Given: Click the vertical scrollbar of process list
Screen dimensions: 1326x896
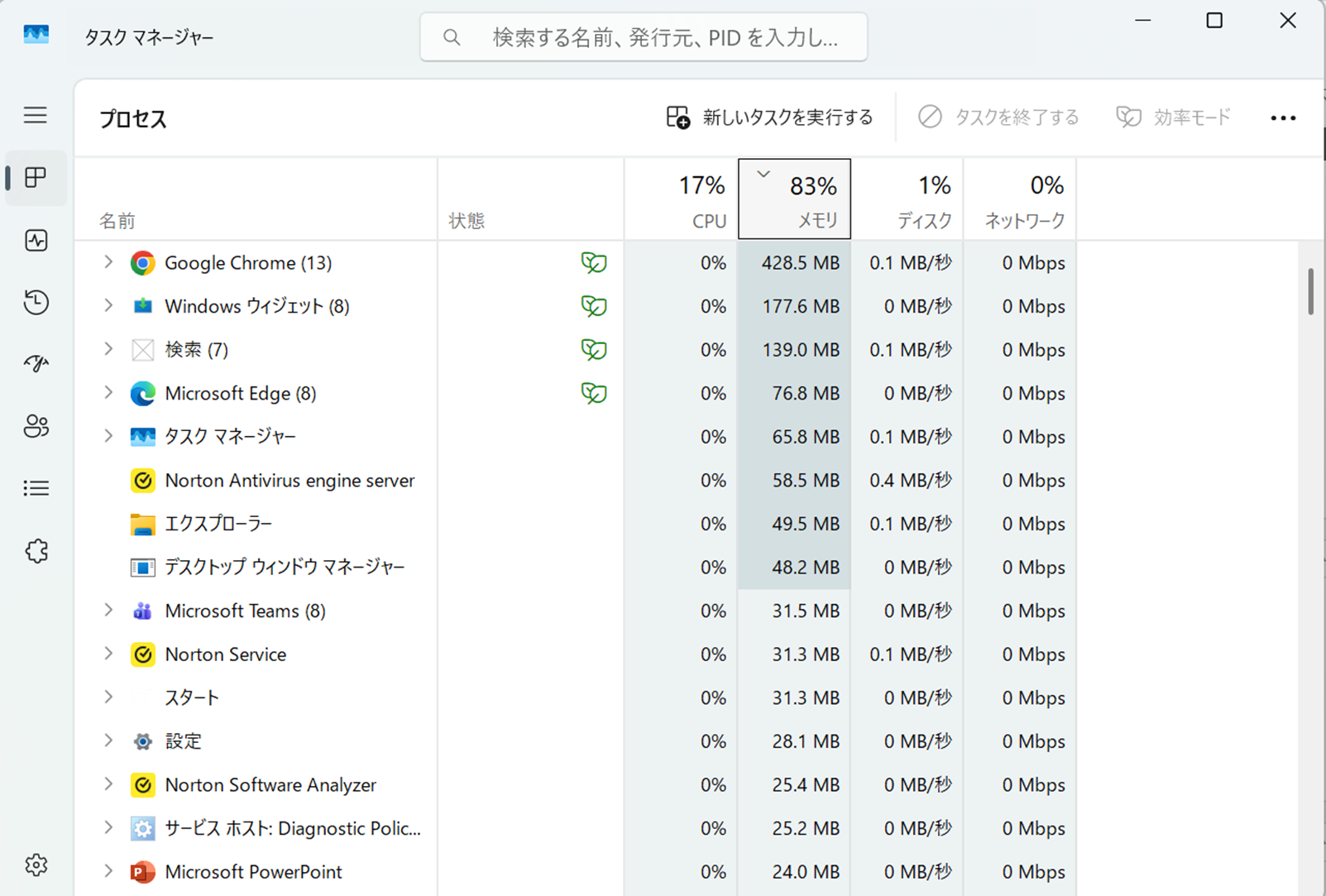Looking at the screenshot, I should (x=1310, y=291).
